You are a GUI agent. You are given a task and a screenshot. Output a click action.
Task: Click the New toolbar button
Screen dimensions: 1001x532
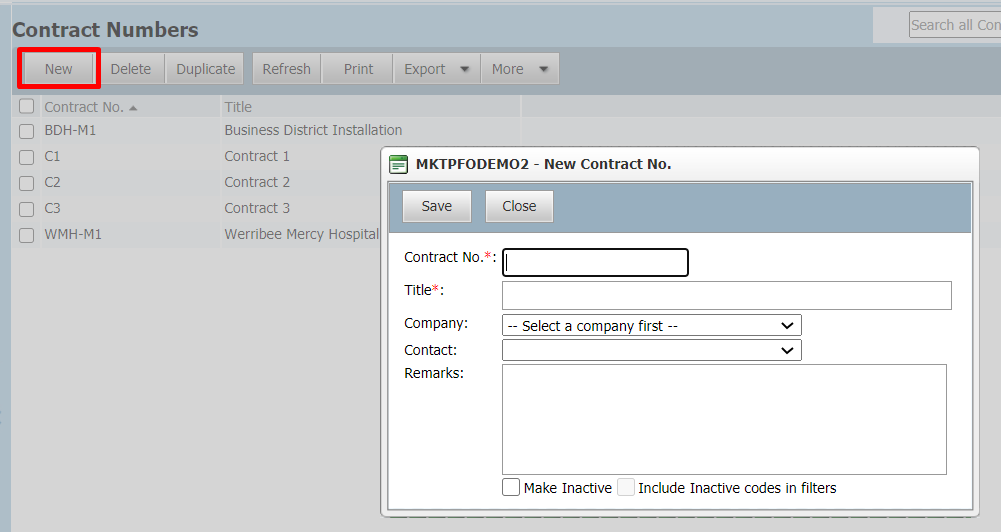(59, 68)
